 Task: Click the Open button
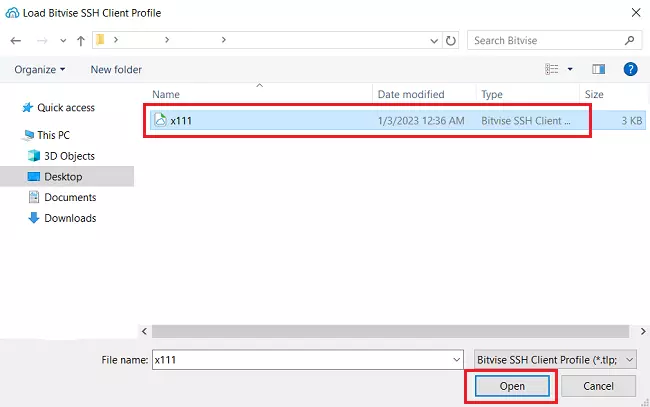tap(512, 386)
